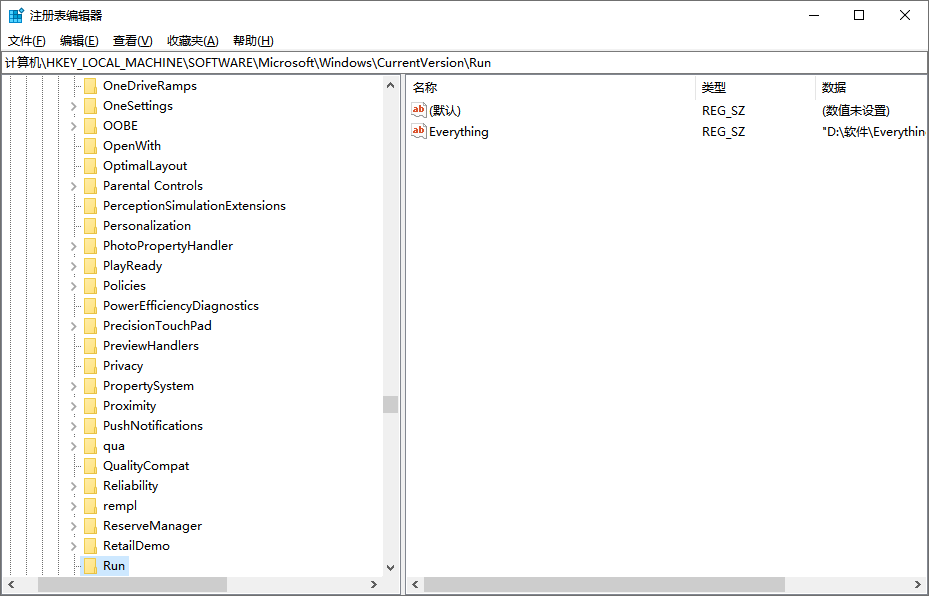
Task: Expand the PushNotifications key
Action: pos(74,426)
